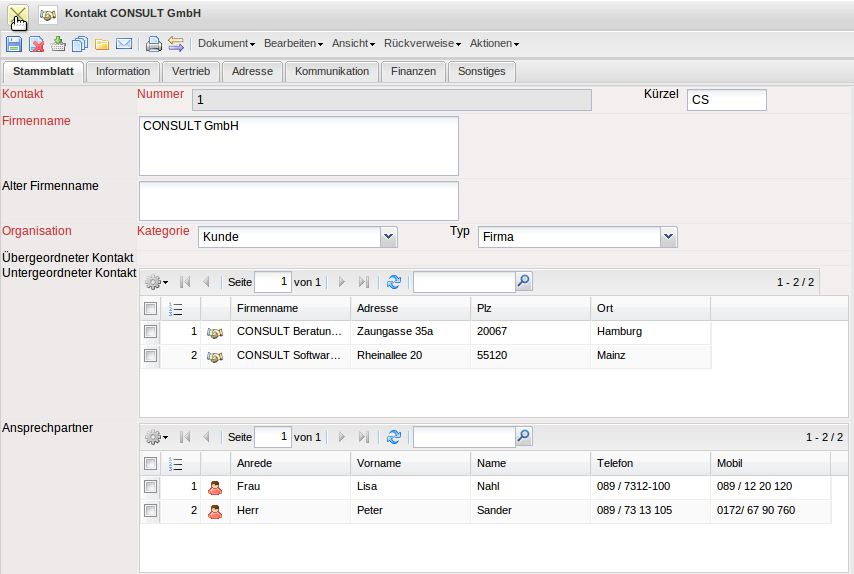Select checkbox for Frau Lisa Nahl
Viewport: 854px width, 574px height.
point(150,487)
